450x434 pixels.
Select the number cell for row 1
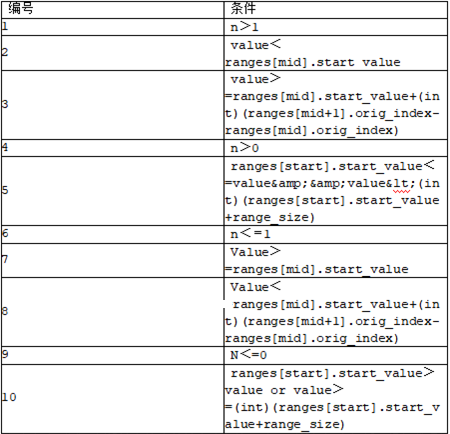tap(112, 27)
